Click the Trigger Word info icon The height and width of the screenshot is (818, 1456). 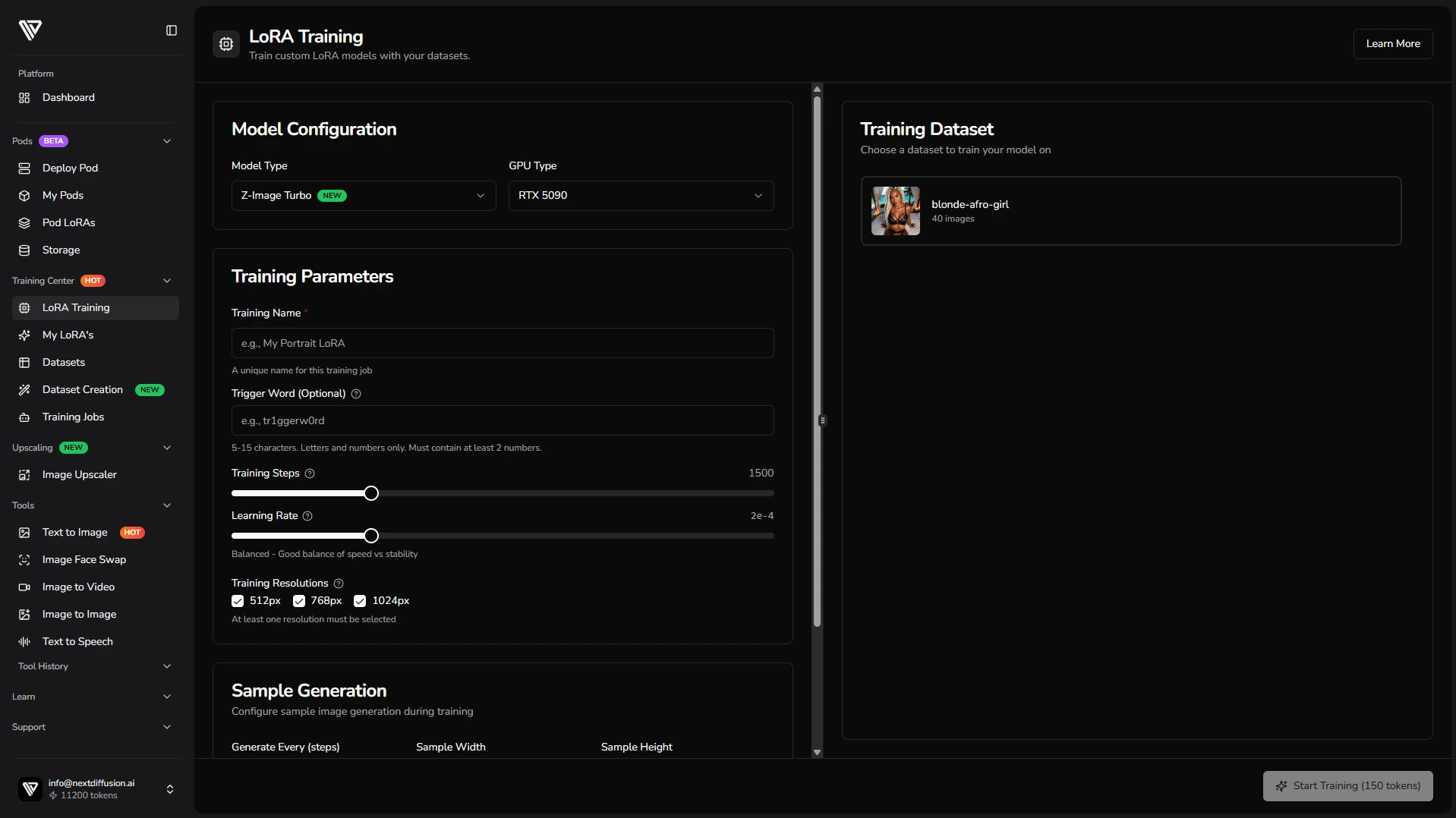coord(356,394)
